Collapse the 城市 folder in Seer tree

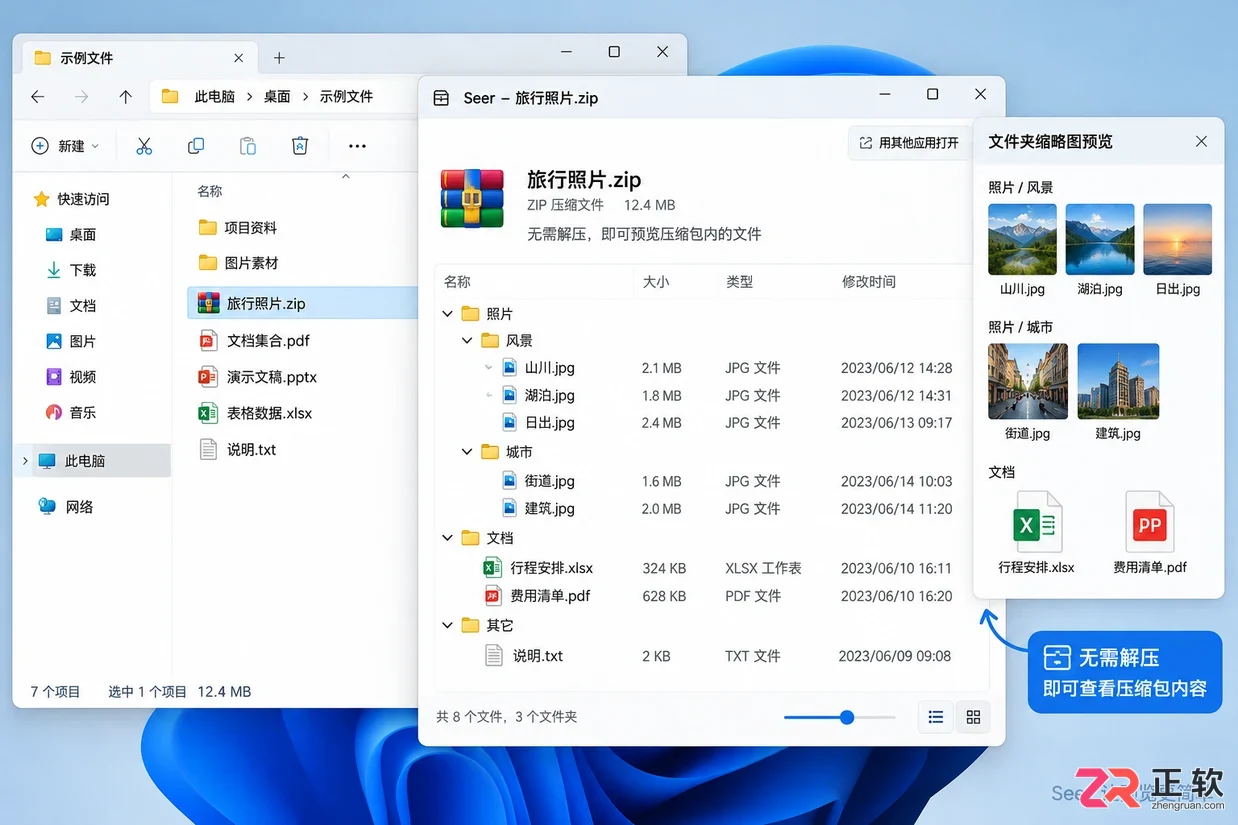click(x=467, y=452)
